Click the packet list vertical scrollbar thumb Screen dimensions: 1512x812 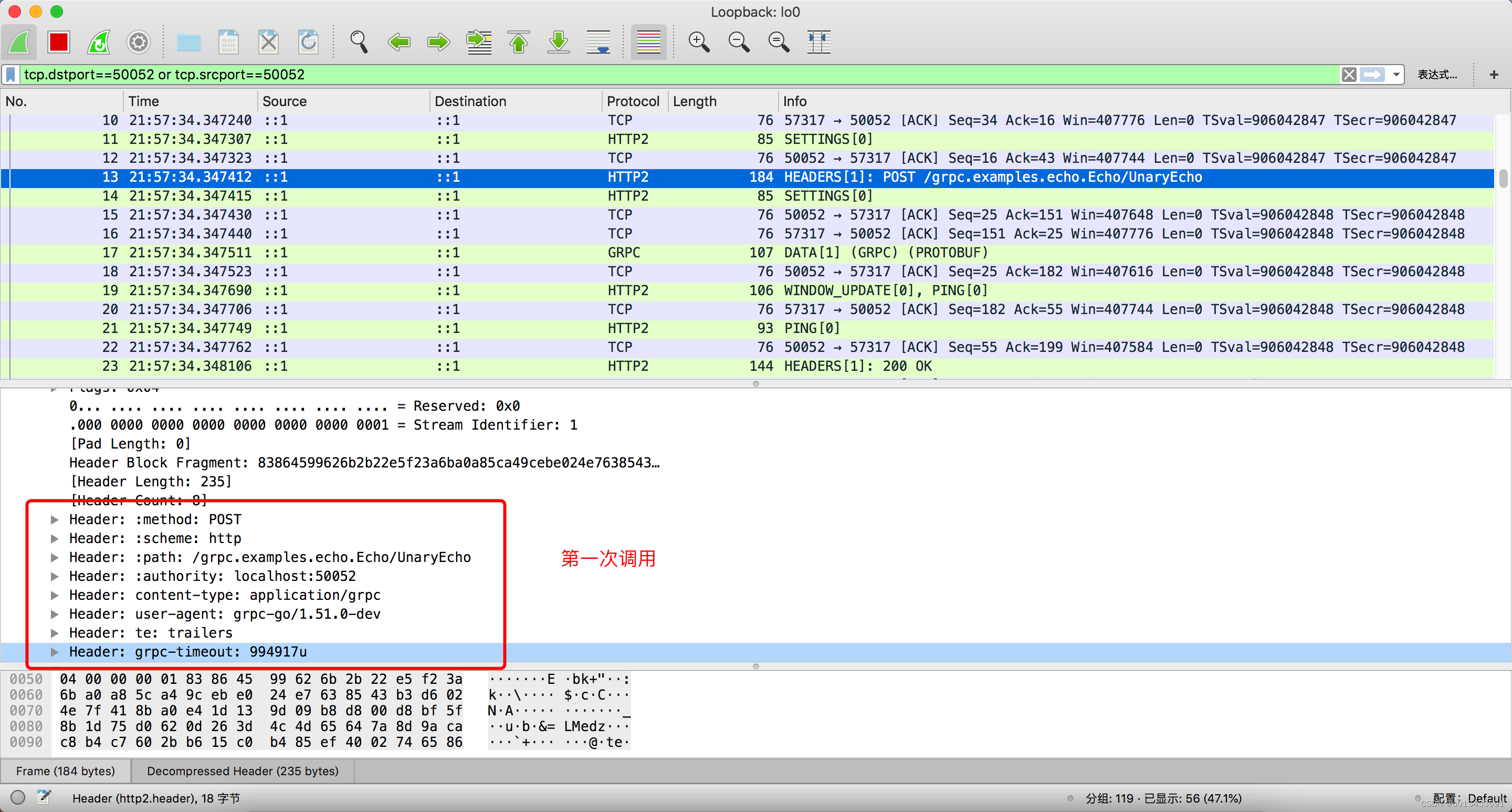point(1503,178)
